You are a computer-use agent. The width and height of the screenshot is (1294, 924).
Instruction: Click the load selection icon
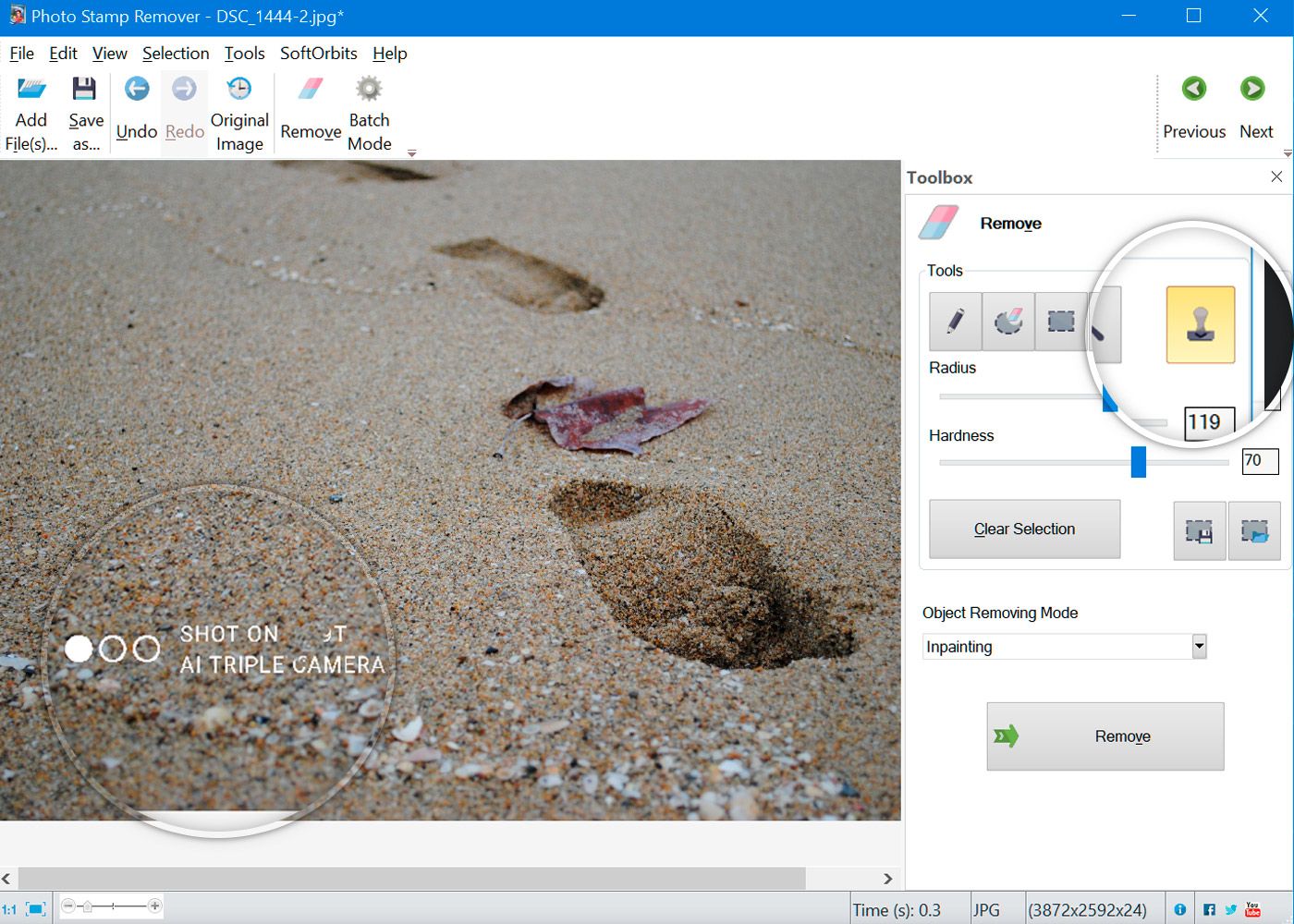pos(1254,531)
